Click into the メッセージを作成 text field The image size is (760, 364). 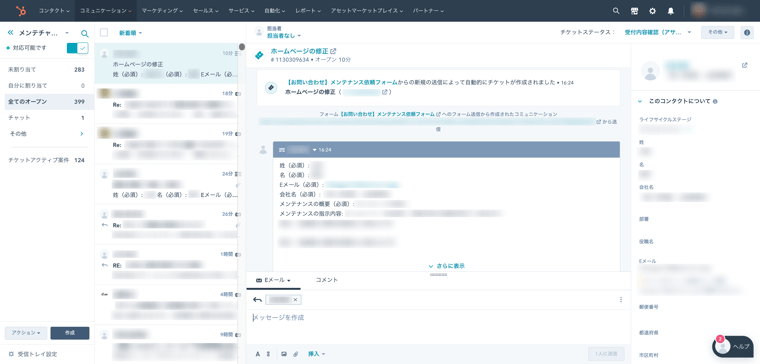tap(438, 318)
